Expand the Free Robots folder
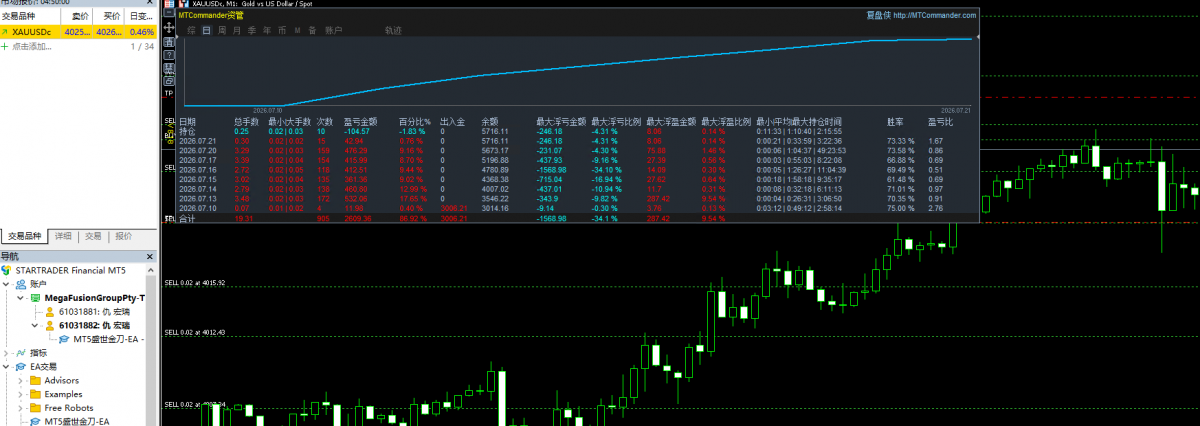The width and height of the screenshot is (1200, 426). point(21,408)
